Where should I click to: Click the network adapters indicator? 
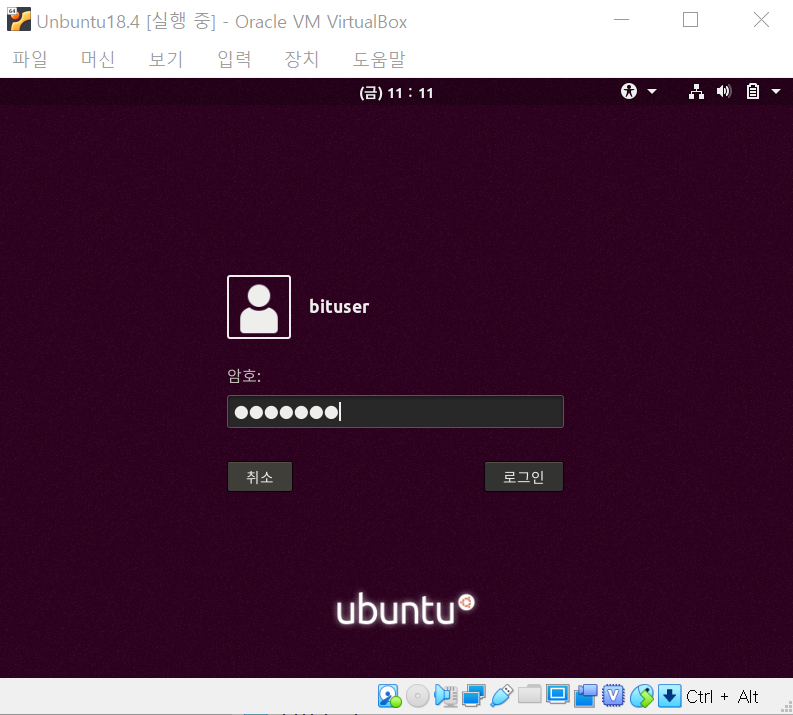click(474, 696)
